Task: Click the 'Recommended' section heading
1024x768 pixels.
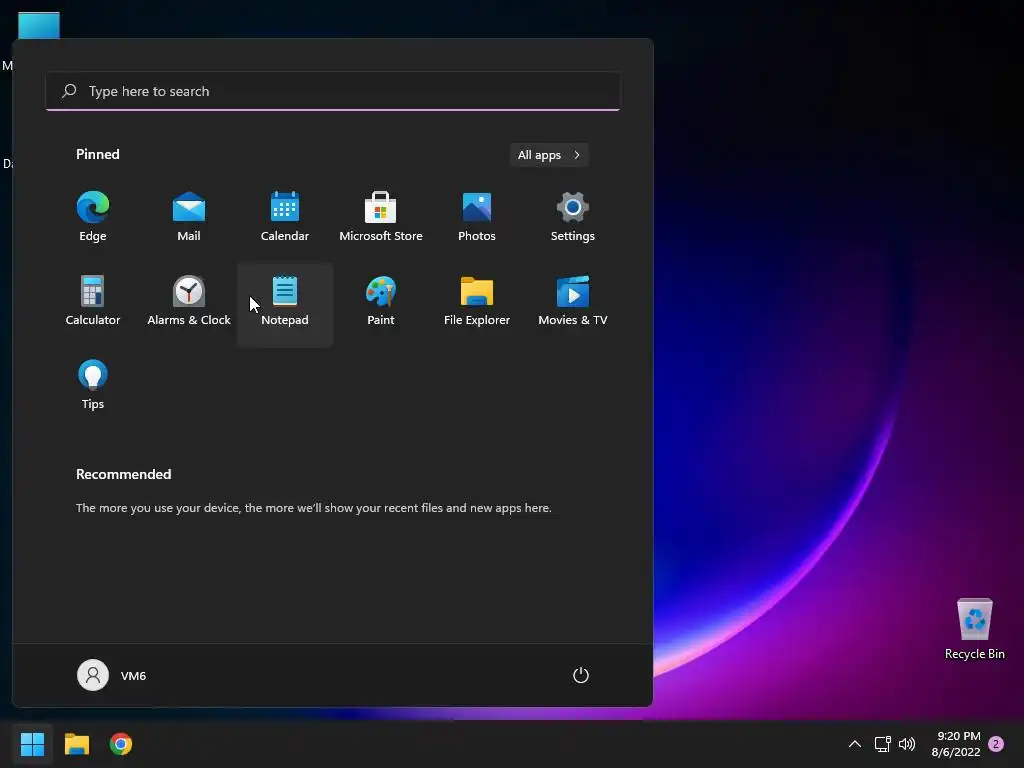Action: (123, 474)
